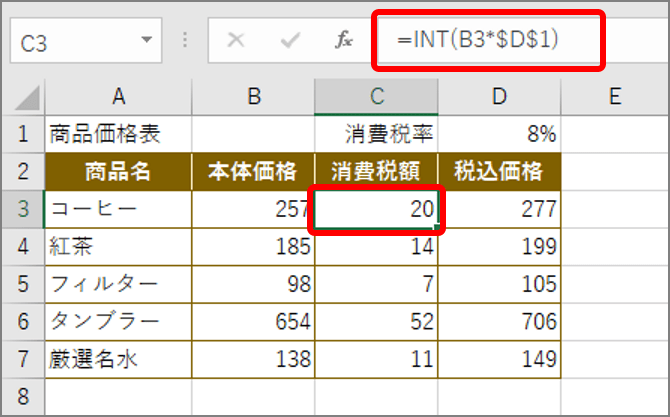
Task: Click the total cell 706
Action: (x=499, y=322)
